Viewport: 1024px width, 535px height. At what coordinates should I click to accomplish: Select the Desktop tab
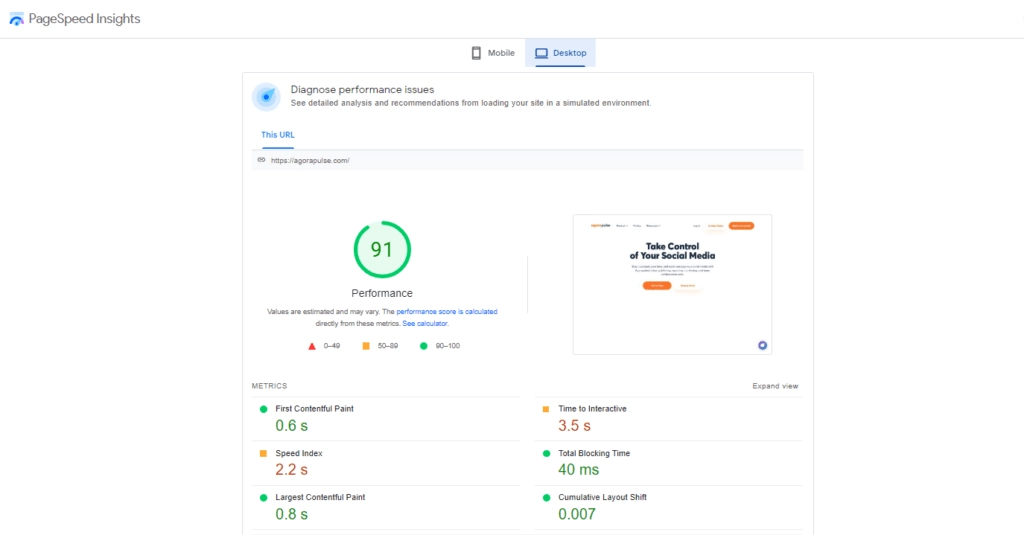click(x=561, y=53)
